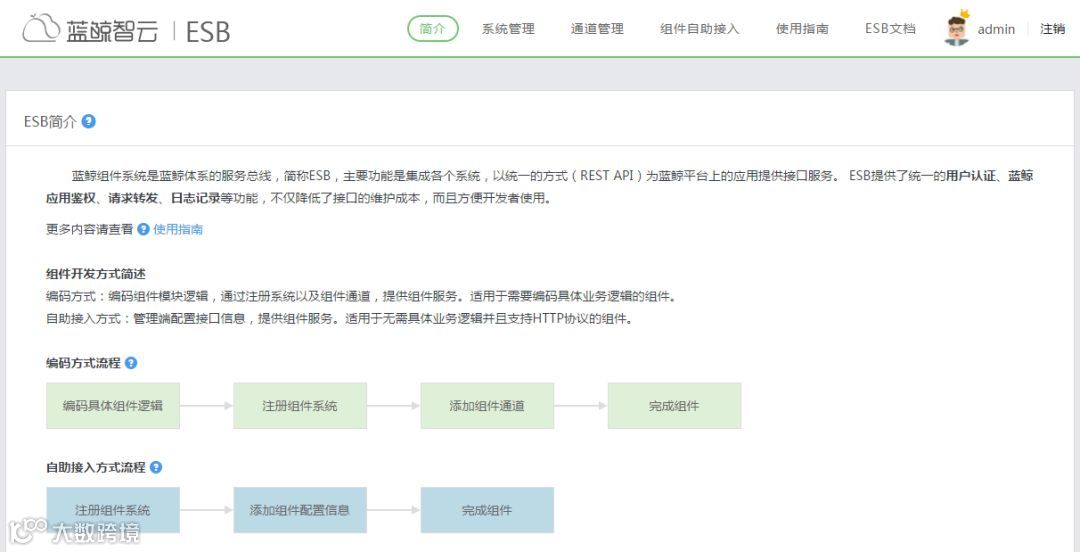Open 使用指南 in the top navigation
This screenshot has height=552, width=1080.
[802, 29]
